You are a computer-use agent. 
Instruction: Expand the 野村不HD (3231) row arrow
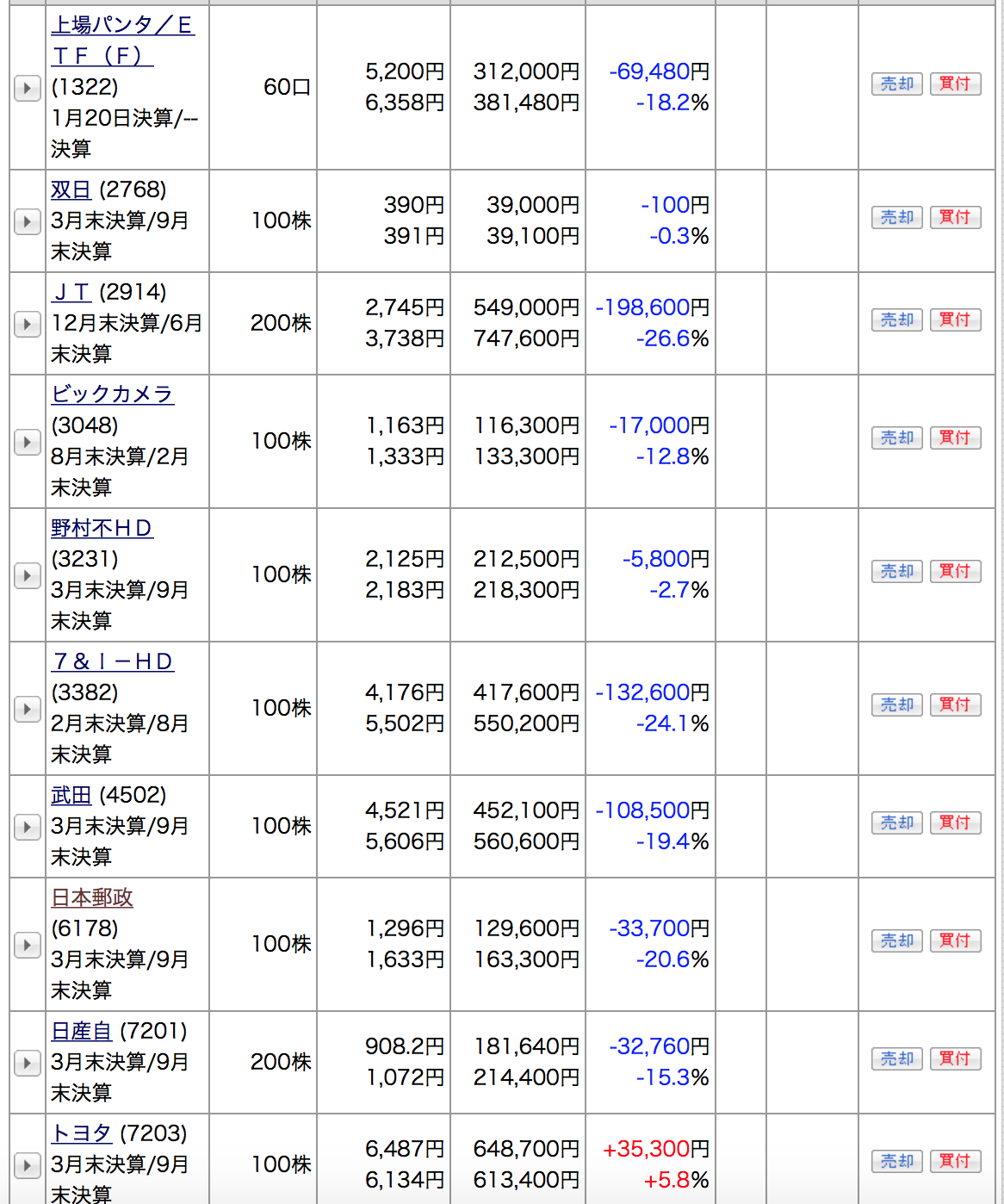coord(28,575)
